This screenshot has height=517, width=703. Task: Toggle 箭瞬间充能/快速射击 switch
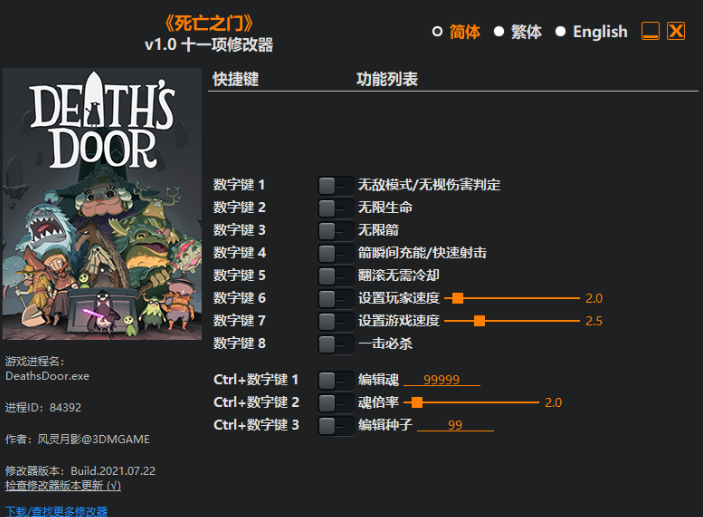(x=336, y=253)
